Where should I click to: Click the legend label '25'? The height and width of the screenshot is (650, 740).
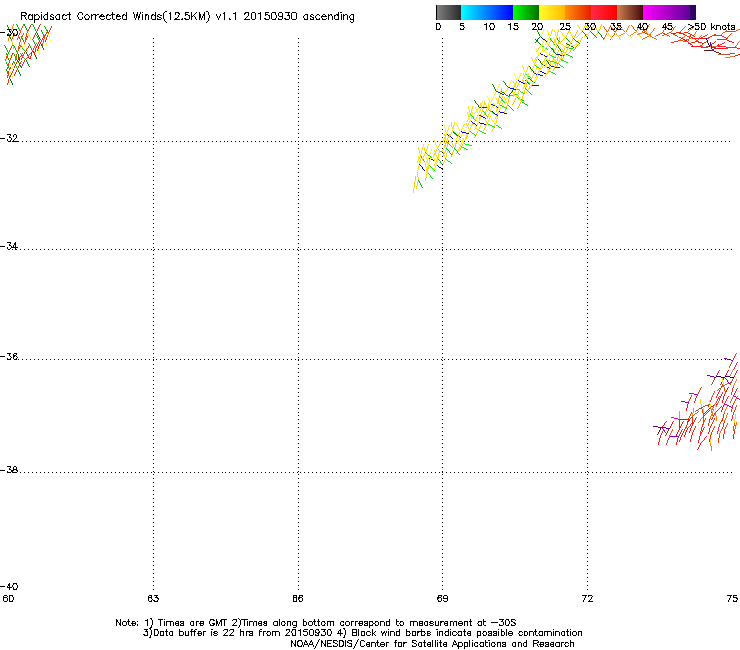coord(564,27)
